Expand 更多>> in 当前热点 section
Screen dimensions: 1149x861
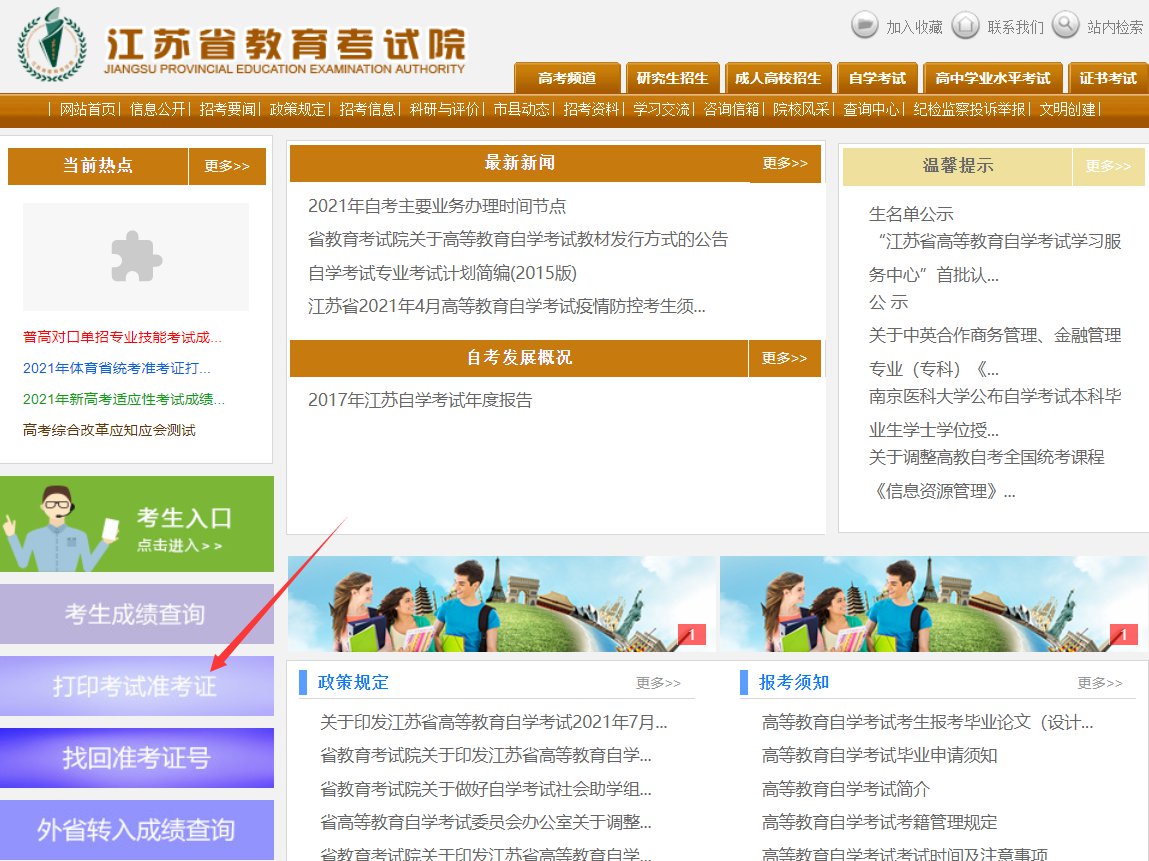227,167
